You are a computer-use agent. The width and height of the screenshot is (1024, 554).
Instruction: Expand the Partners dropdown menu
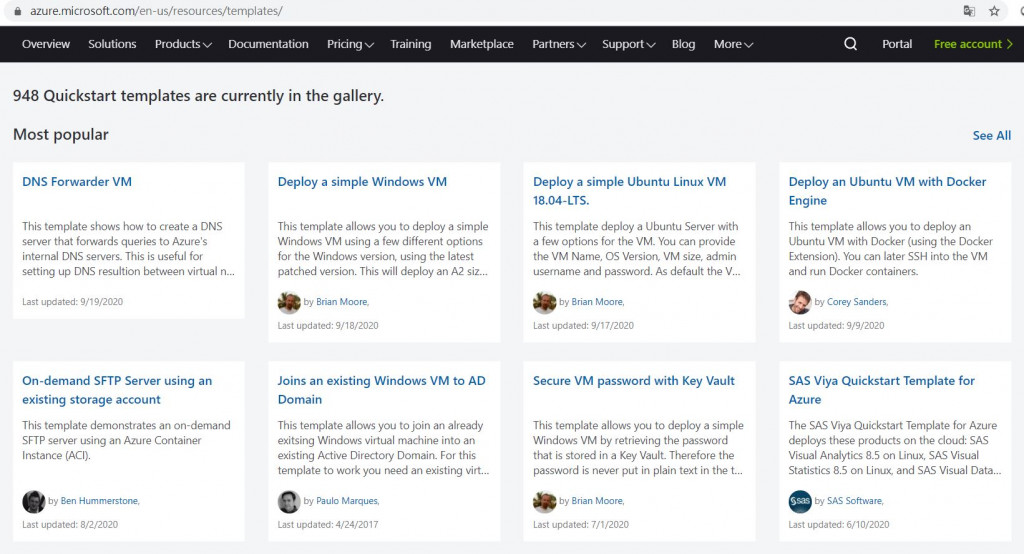coord(558,44)
